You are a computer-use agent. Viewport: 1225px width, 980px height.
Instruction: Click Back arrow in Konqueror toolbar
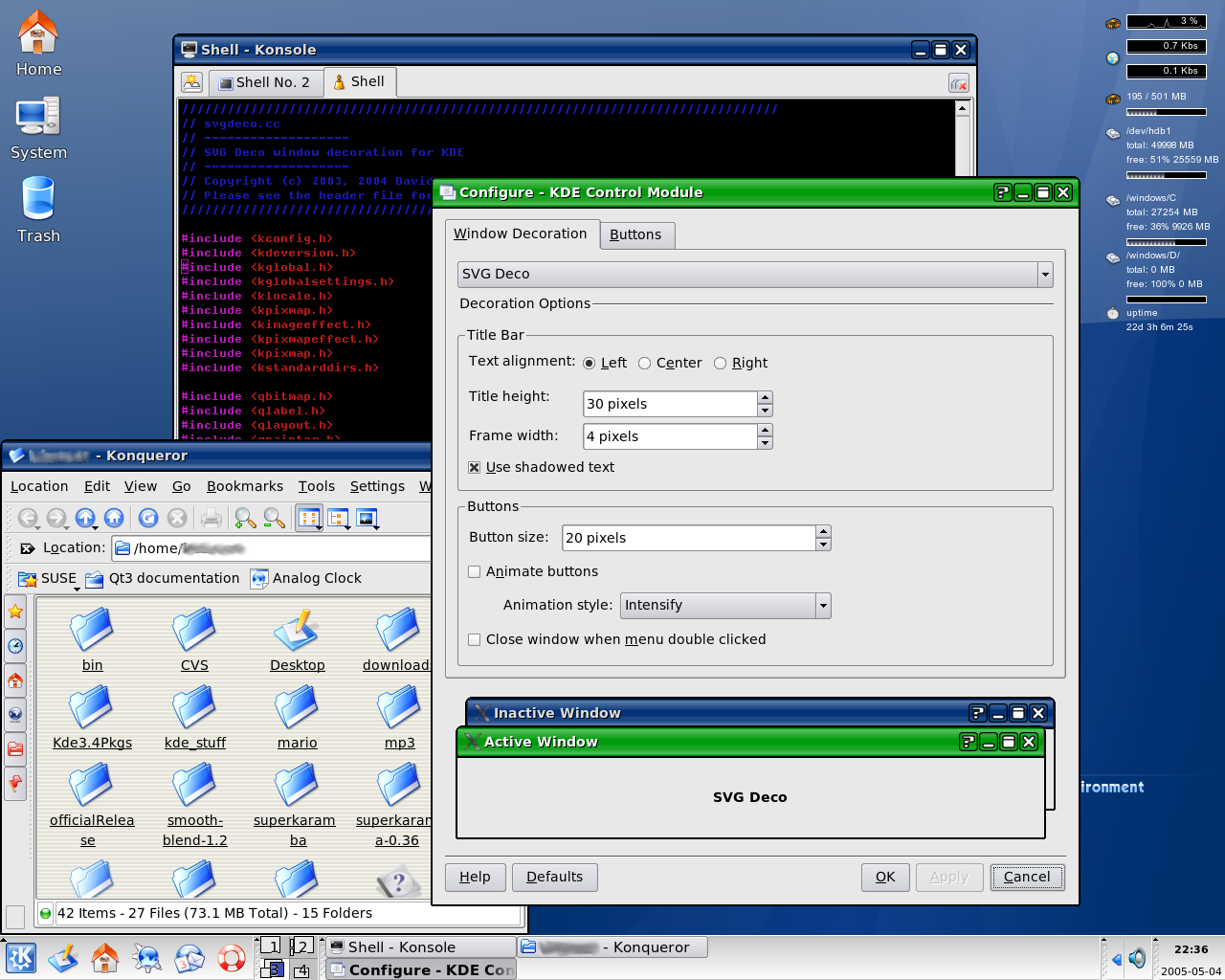(x=28, y=518)
